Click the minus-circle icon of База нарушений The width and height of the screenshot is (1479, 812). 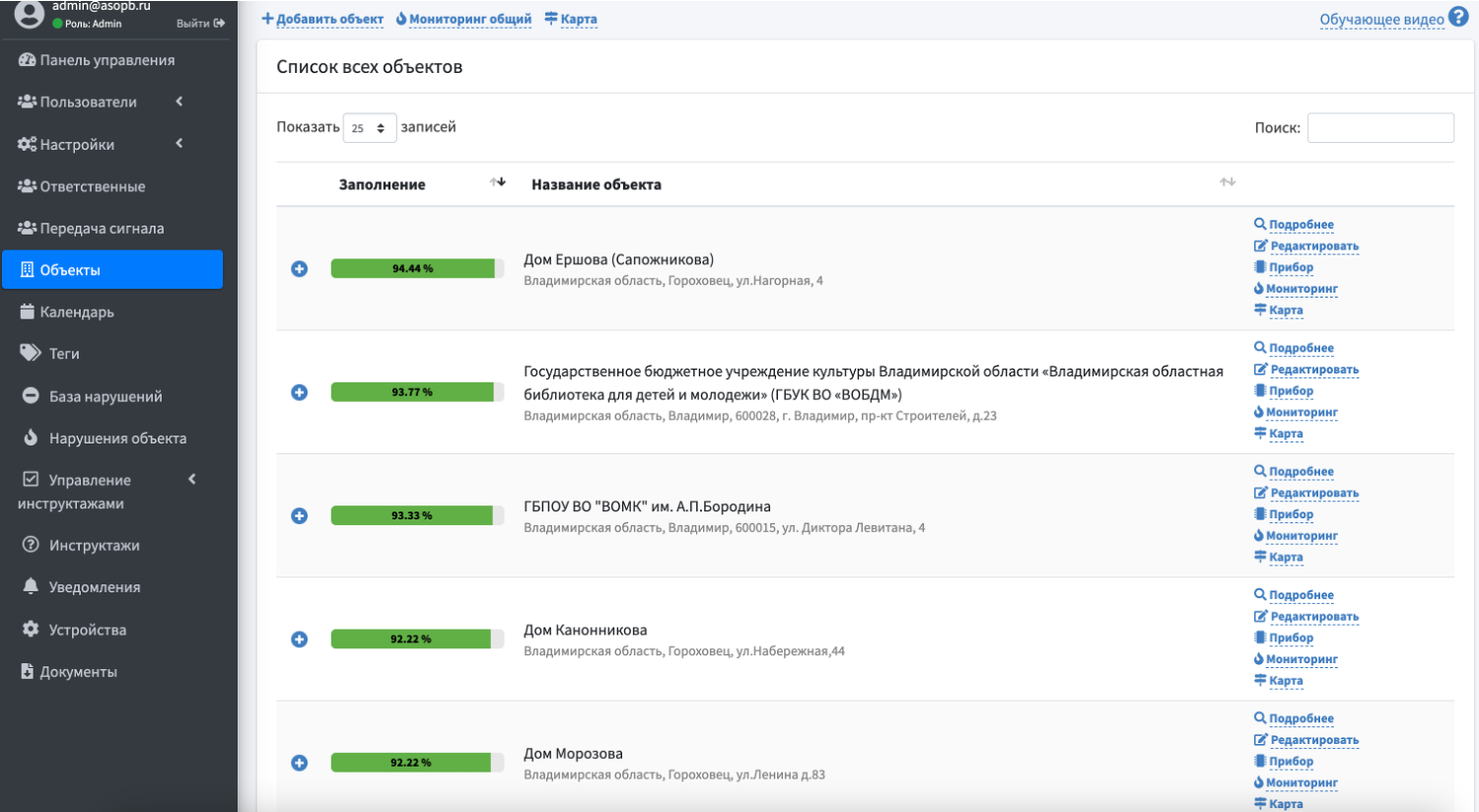pyautogui.click(x=31, y=396)
